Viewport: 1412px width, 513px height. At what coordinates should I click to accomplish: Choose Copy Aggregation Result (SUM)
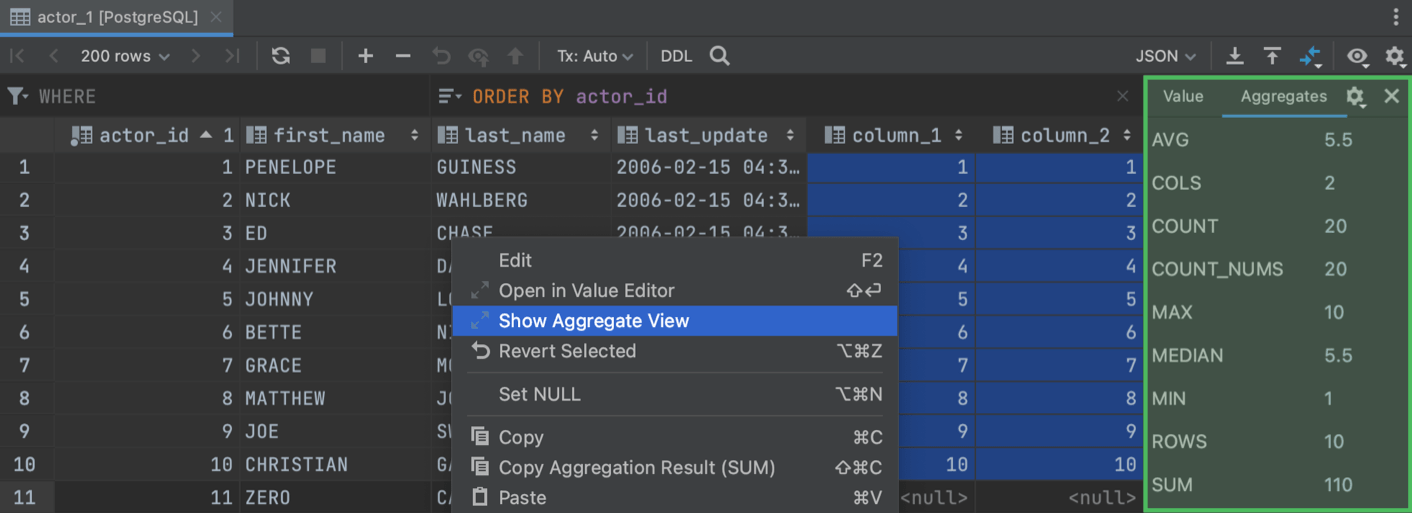click(x=636, y=467)
